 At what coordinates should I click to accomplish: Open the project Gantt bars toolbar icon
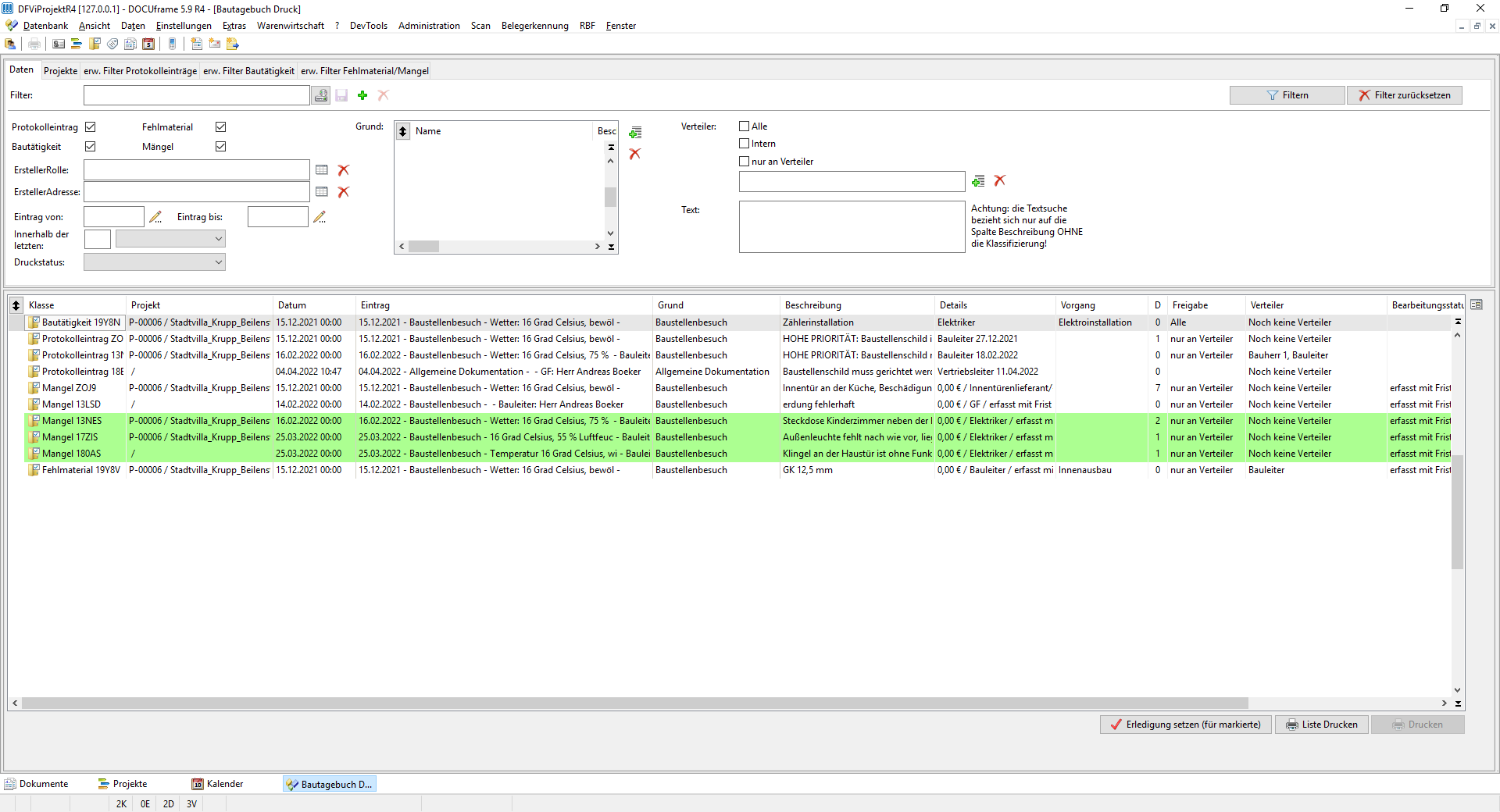77,44
